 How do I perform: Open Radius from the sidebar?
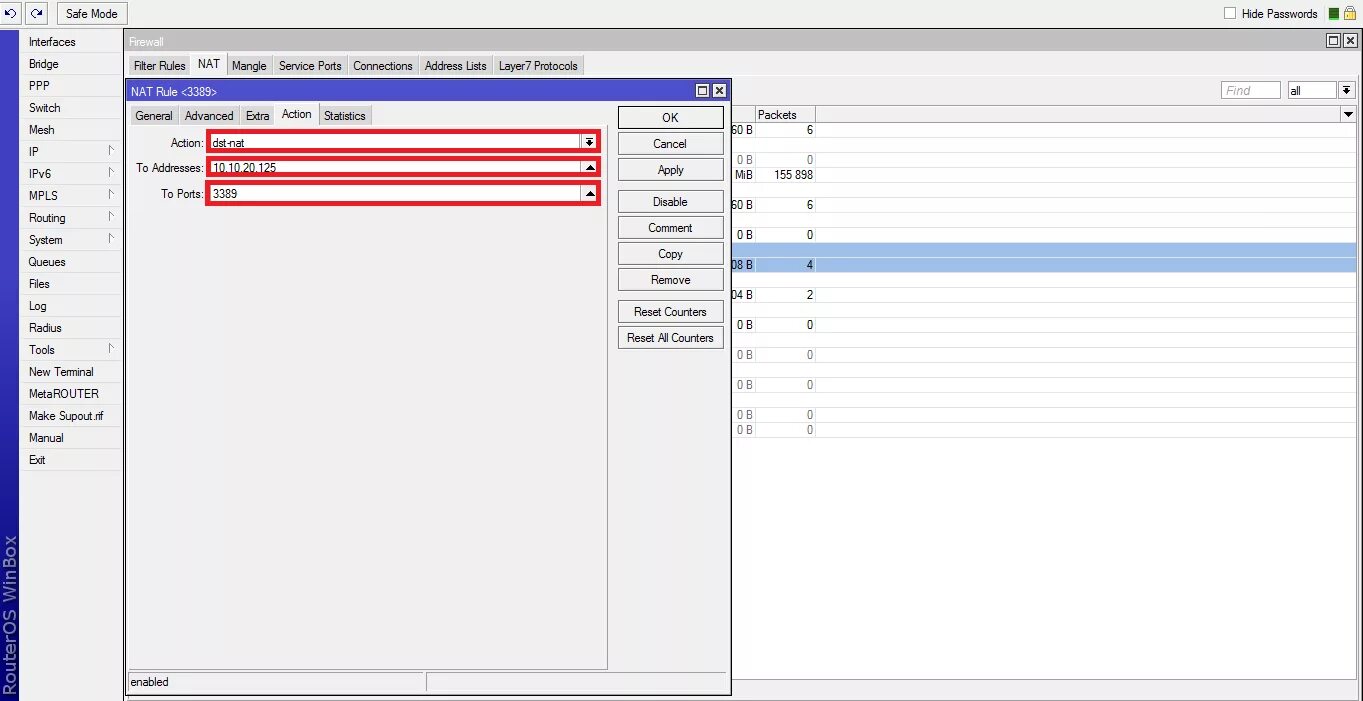tap(70, 328)
